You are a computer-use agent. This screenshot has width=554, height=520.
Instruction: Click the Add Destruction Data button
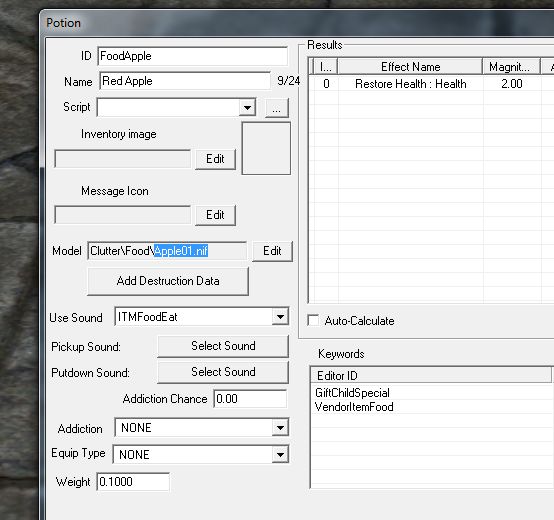click(168, 281)
